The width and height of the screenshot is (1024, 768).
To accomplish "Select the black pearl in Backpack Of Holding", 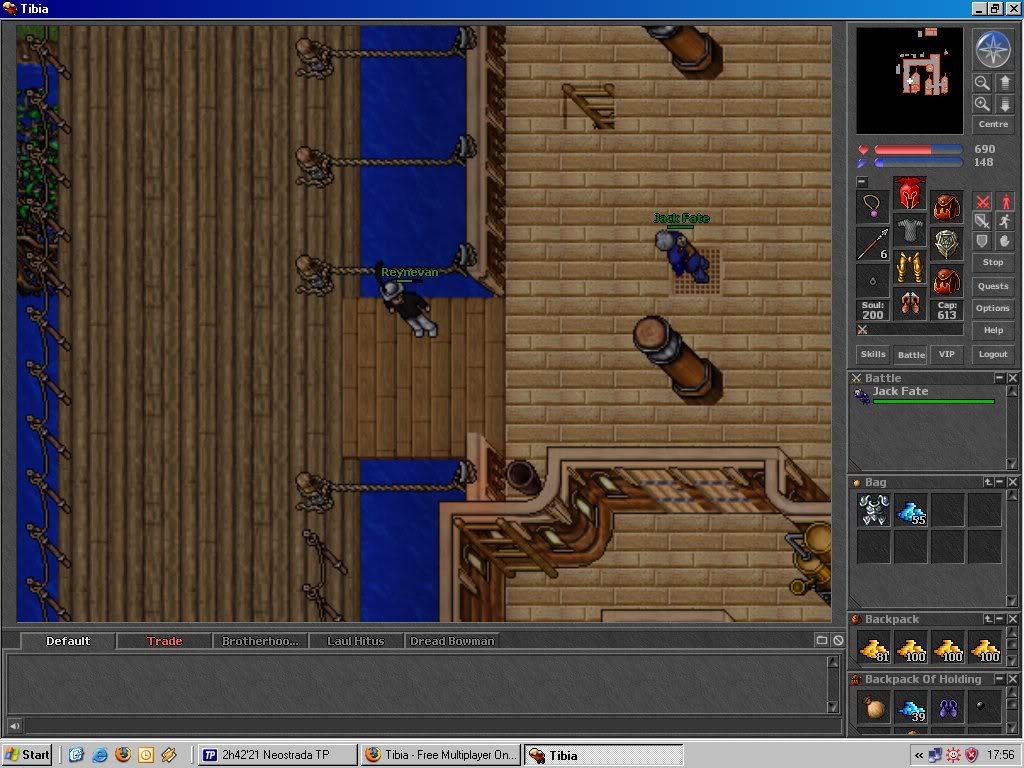I will click(x=984, y=708).
